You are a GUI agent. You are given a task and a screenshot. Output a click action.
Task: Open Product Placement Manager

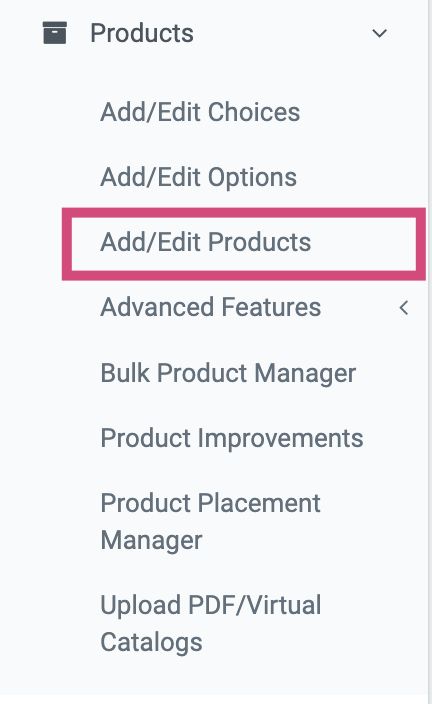tap(210, 521)
